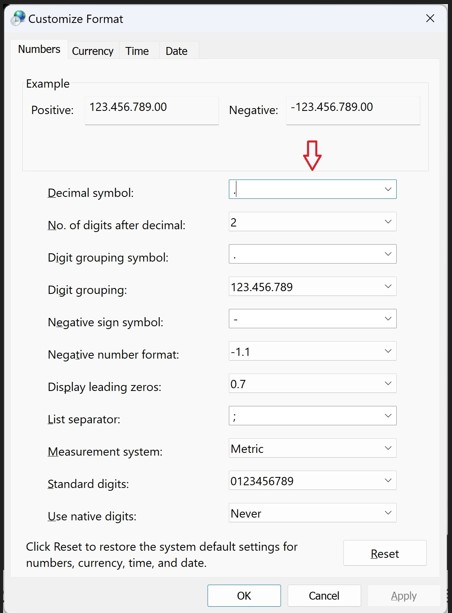Expand Display leading zeros dropdown
The height and width of the screenshot is (613, 452).
312,384
